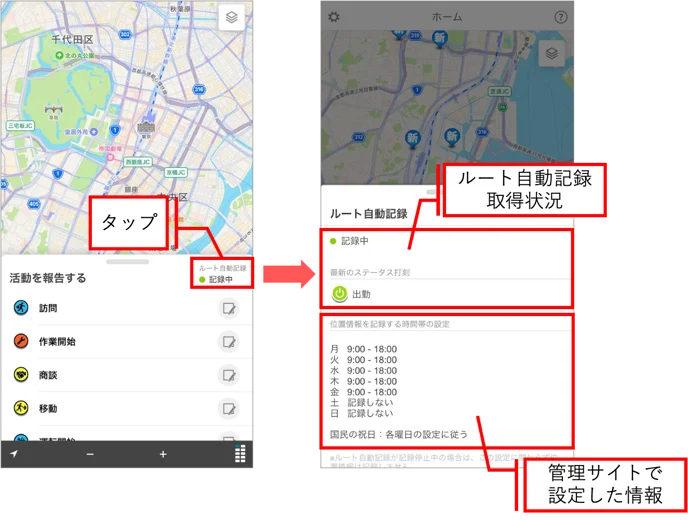Tap the 商談 handshake icon

tap(21, 375)
